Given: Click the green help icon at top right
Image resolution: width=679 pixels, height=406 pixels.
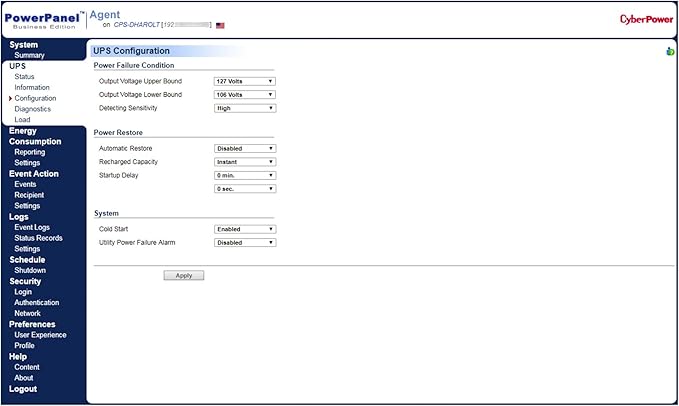Looking at the screenshot, I should pos(669,52).
